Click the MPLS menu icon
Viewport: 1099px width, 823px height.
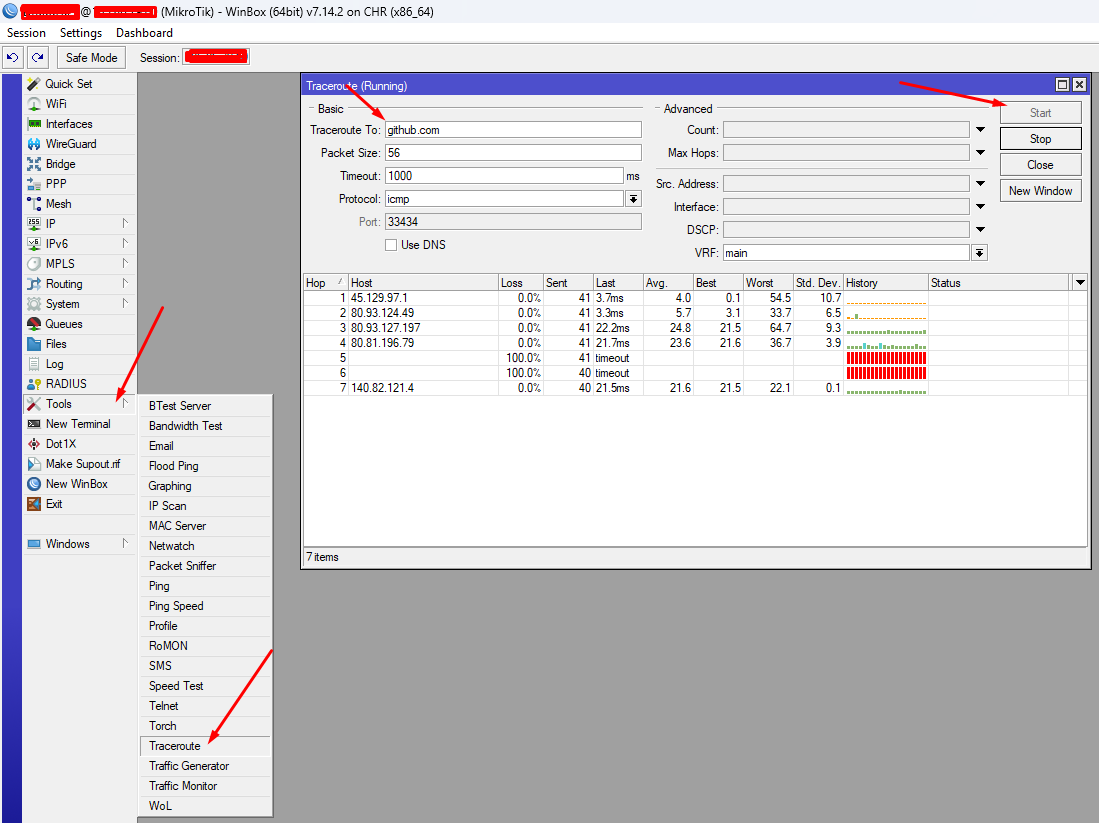point(34,264)
